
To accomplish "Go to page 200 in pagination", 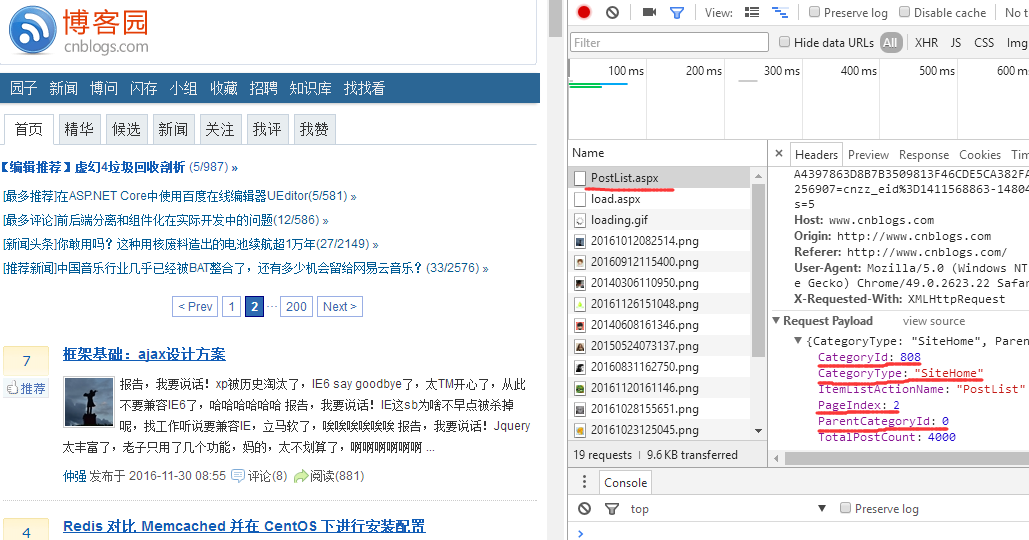I will (x=296, y=306).
